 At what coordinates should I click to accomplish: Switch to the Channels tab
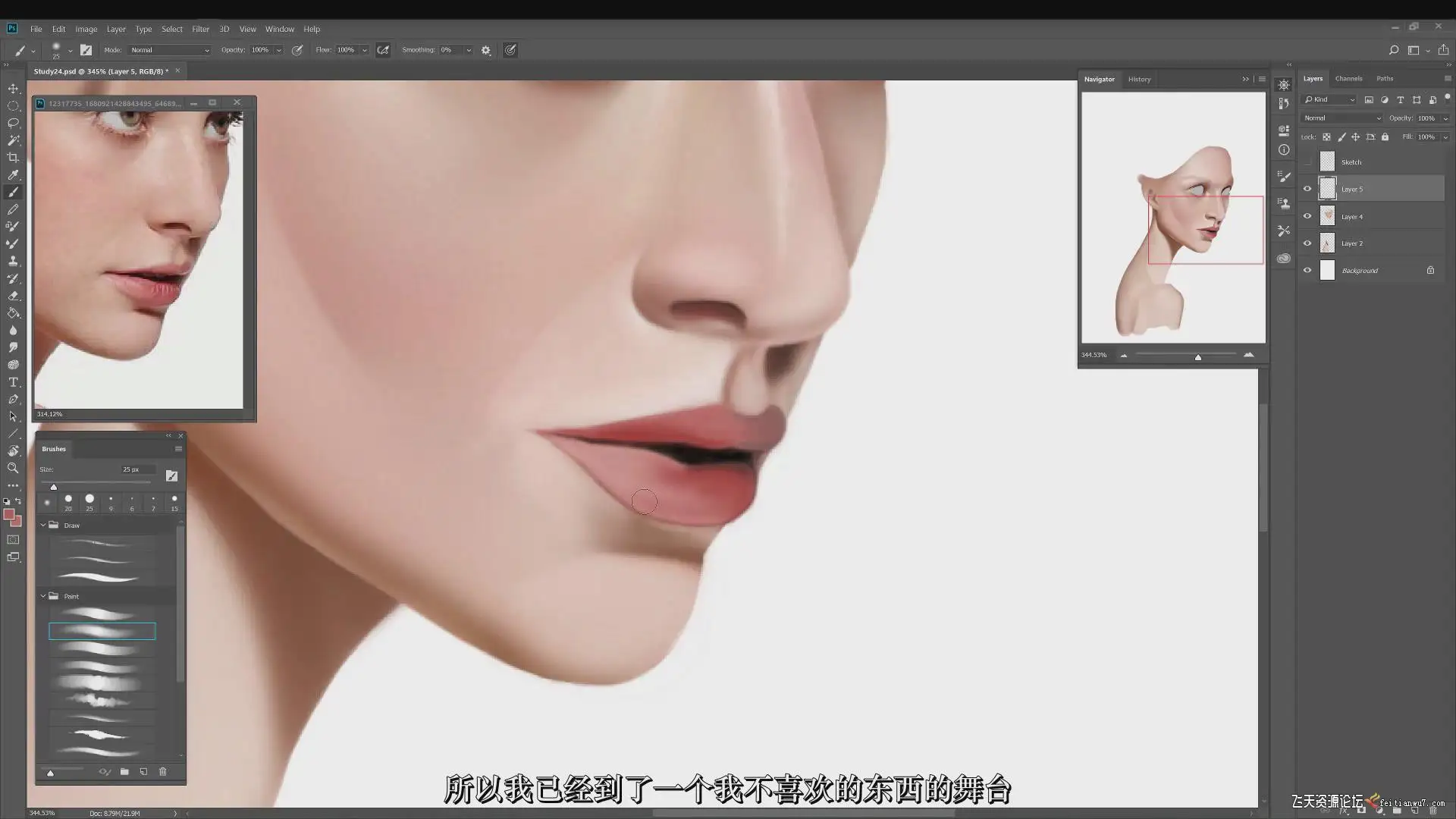pyautogui.click(x=1348, y=78)
